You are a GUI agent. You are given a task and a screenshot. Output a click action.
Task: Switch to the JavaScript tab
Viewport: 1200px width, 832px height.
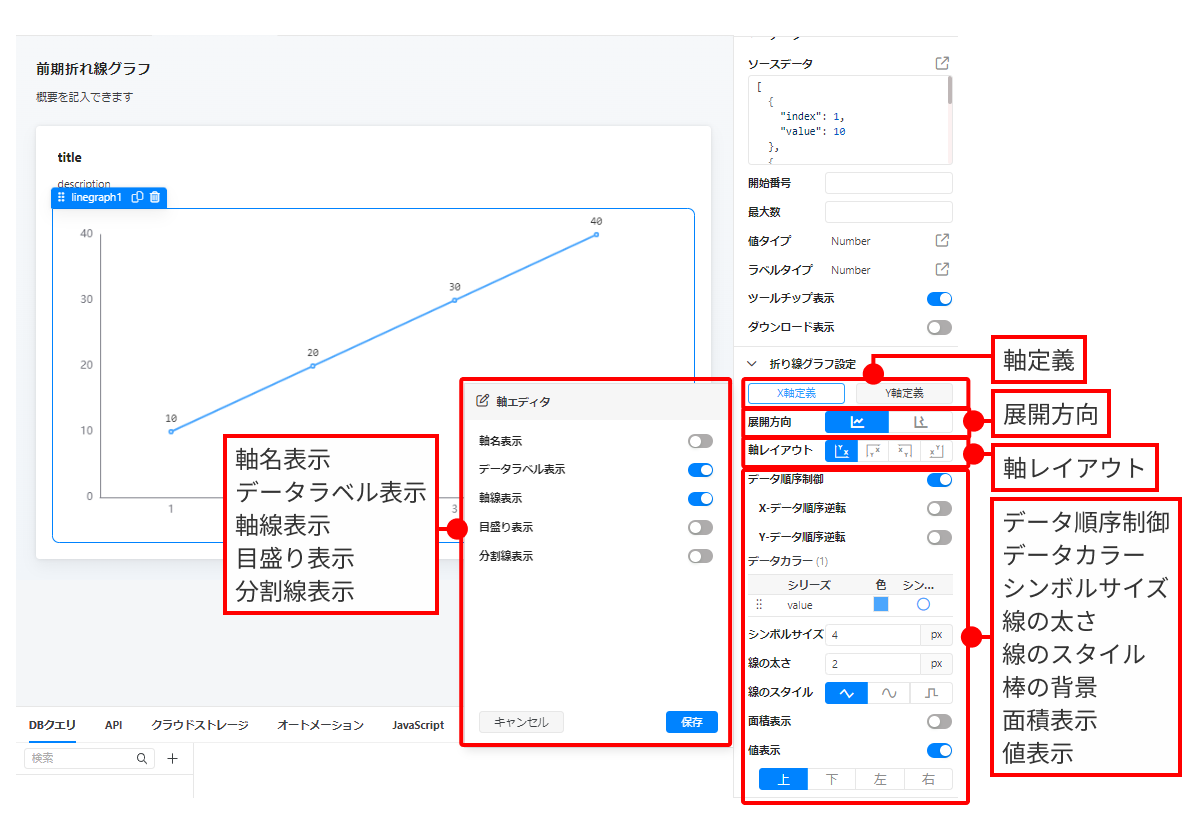(418, 725)
